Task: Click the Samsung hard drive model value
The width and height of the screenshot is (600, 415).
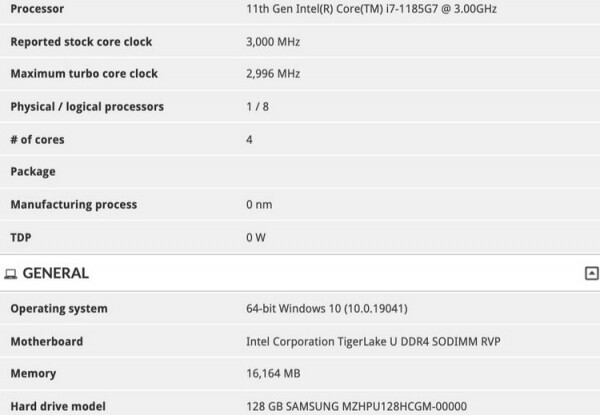Action: pyautogui.click(x=355, y=406)
